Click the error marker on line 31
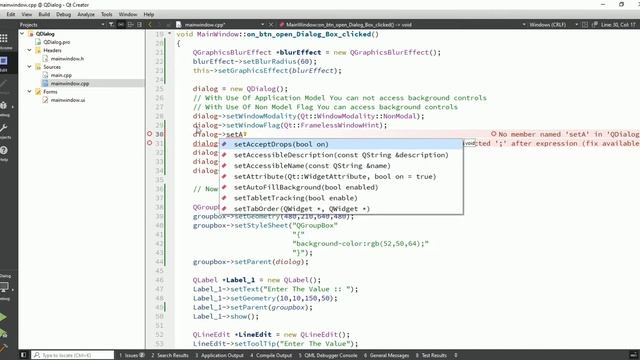Screen dimensions: 640x360 pyautogui.click(x=149, y=143)
